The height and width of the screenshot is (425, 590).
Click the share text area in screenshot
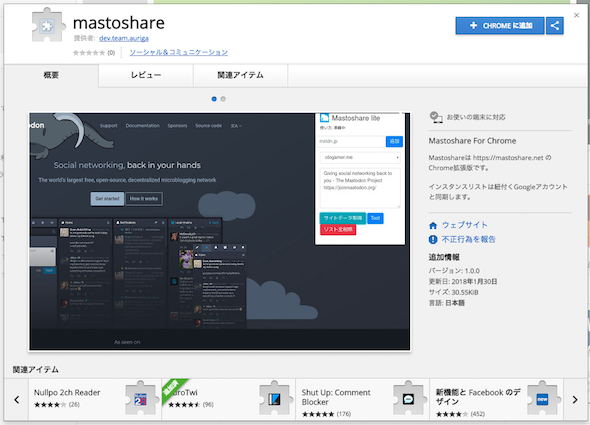[360, 188]
